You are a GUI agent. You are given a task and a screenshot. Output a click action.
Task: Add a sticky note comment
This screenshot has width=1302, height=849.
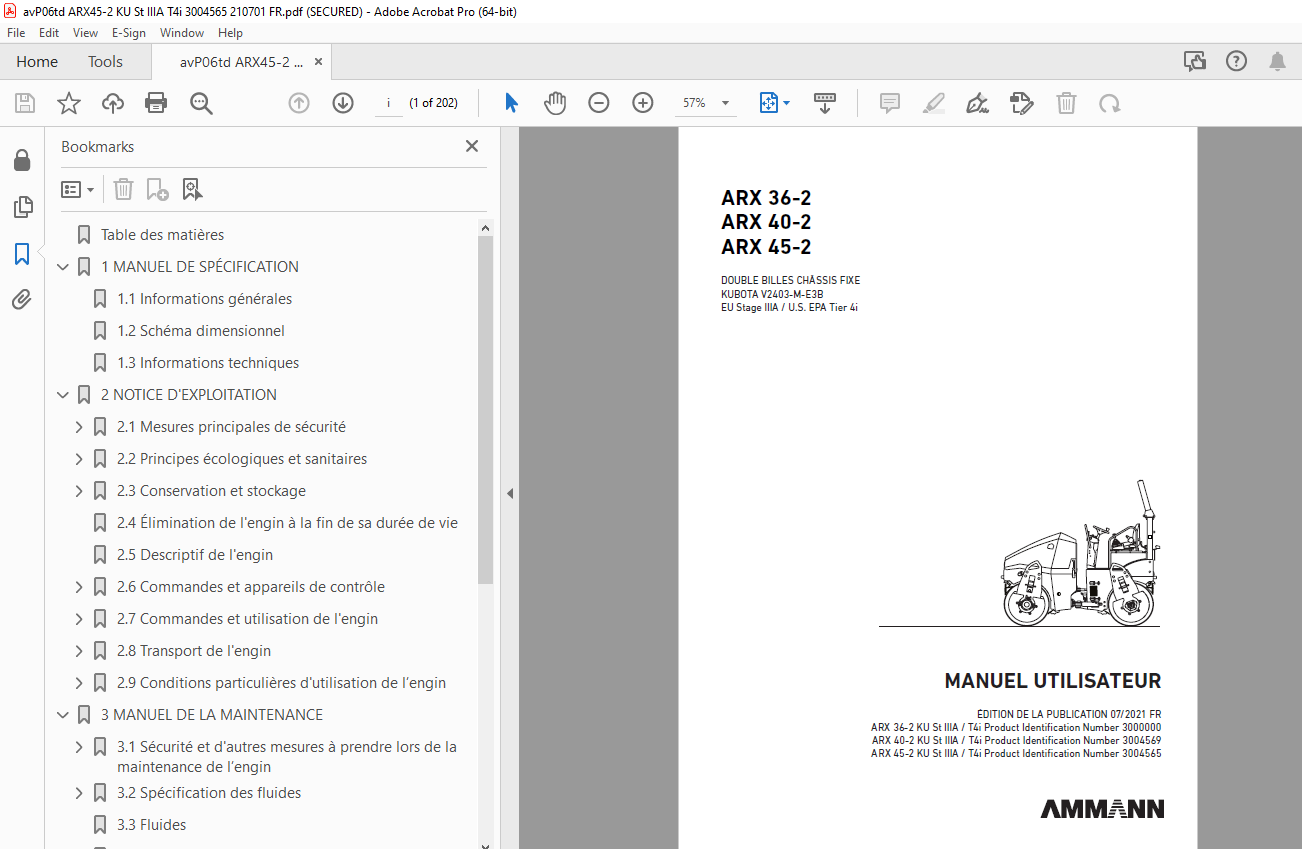coord(890,103)
